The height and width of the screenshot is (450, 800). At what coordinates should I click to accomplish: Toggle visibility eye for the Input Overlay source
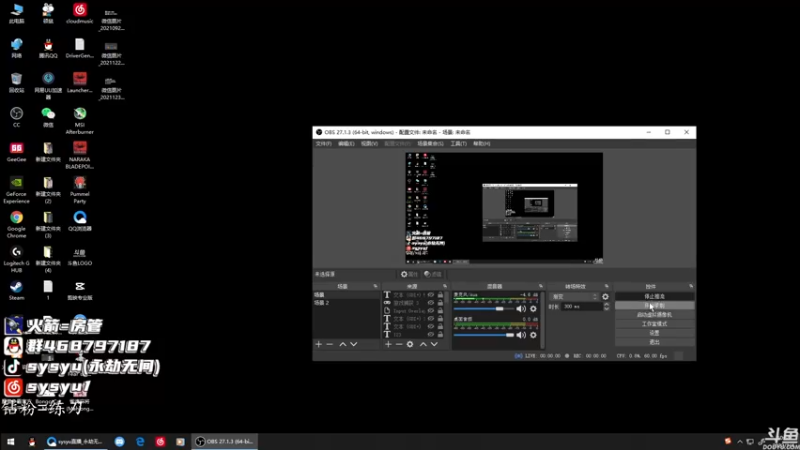[x=431, y=310]
